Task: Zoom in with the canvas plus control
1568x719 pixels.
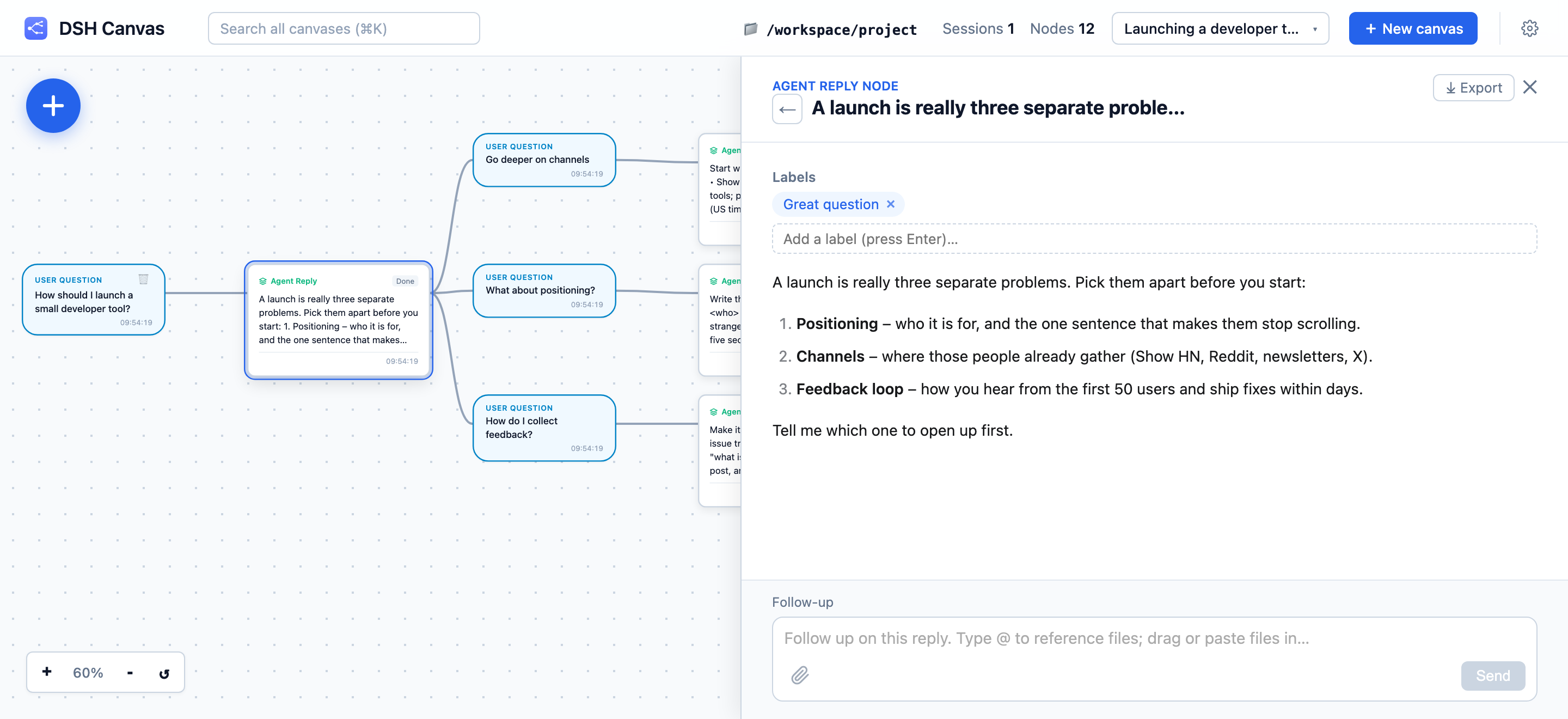Action: pos(47,672)
